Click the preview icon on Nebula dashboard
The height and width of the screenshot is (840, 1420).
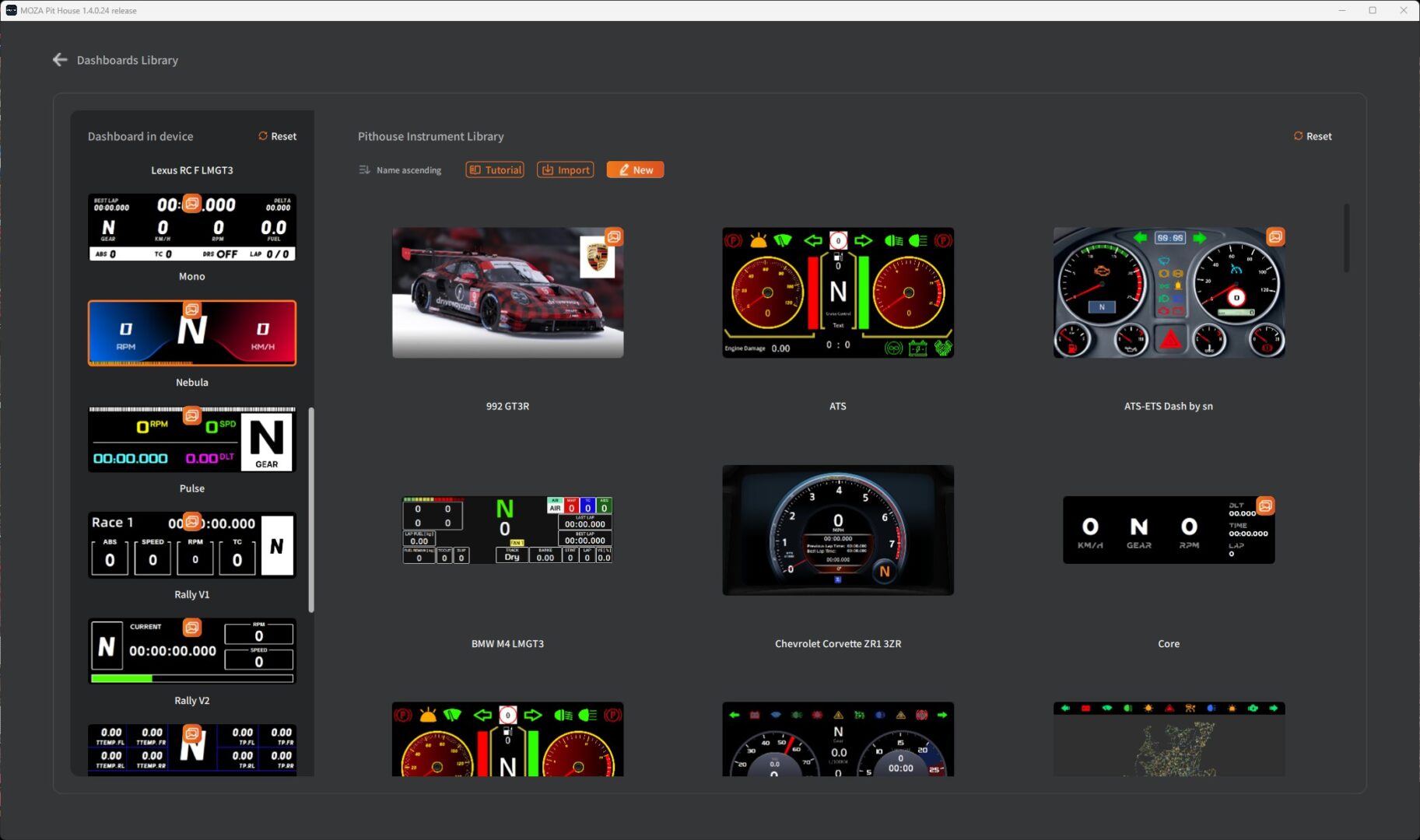point(191,310)
